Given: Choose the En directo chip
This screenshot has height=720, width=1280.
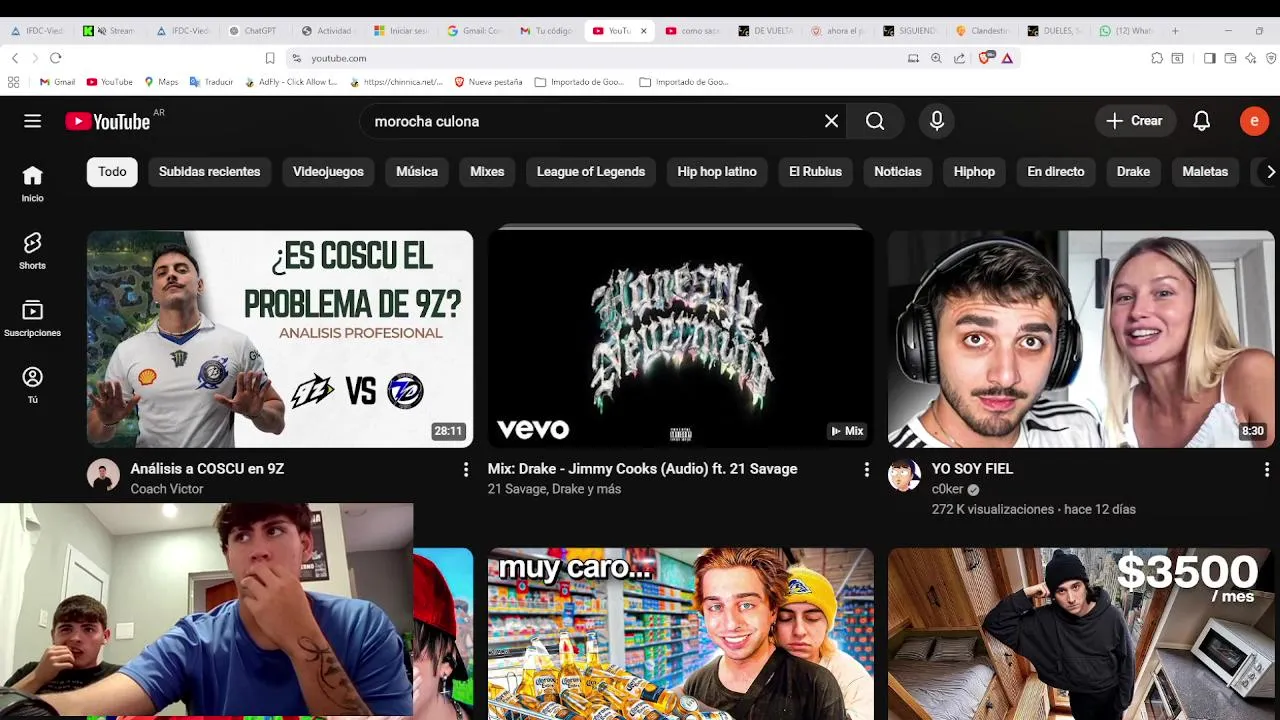Looking at the screenshot, I should coord(1056,172).
